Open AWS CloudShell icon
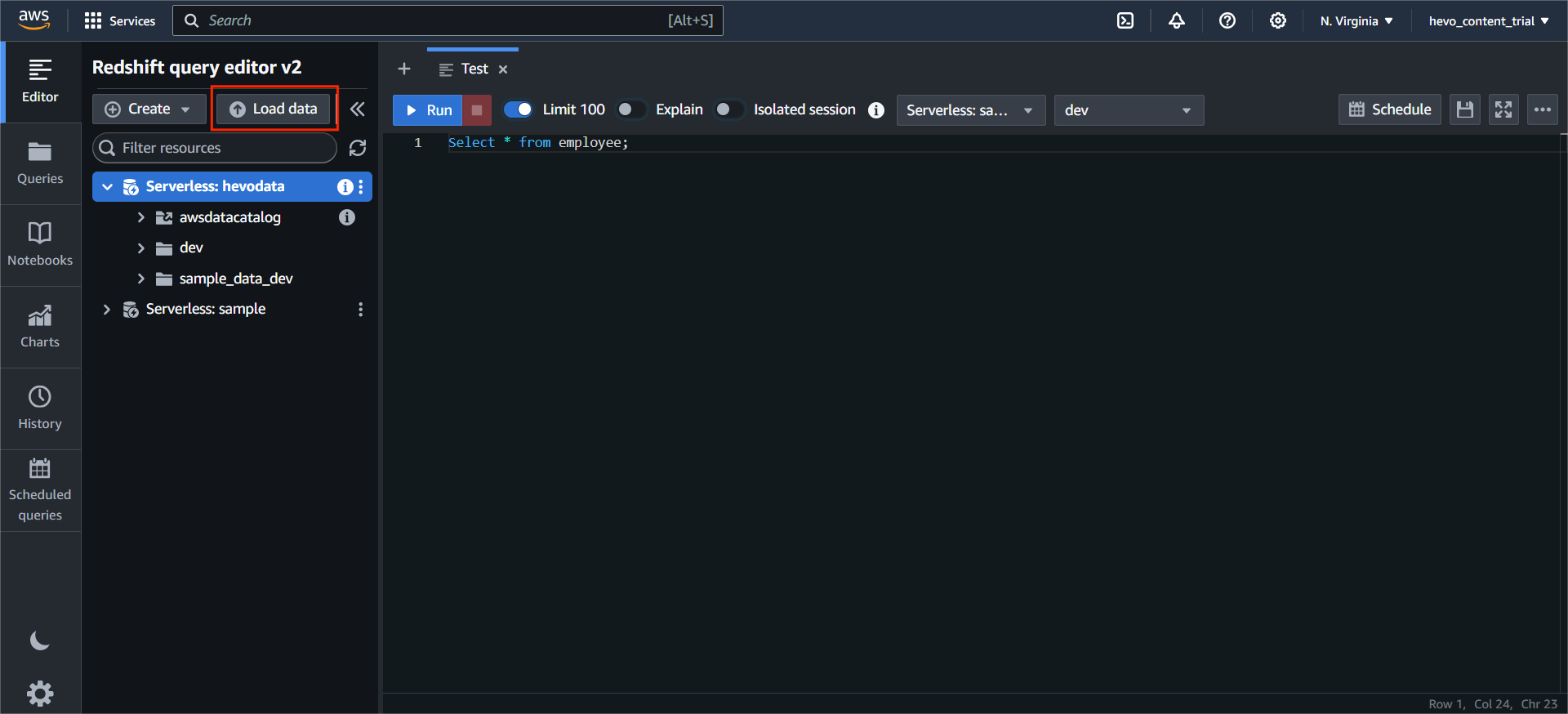 (x=1125, y=20)
